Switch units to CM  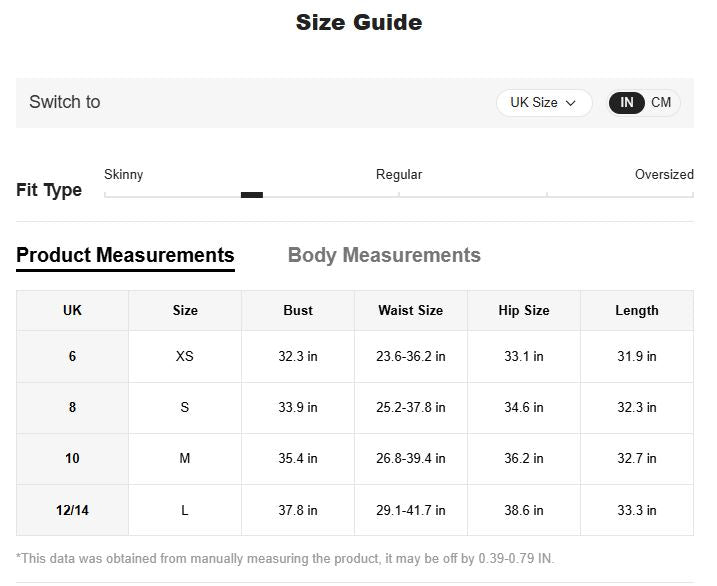click(661, 103)
